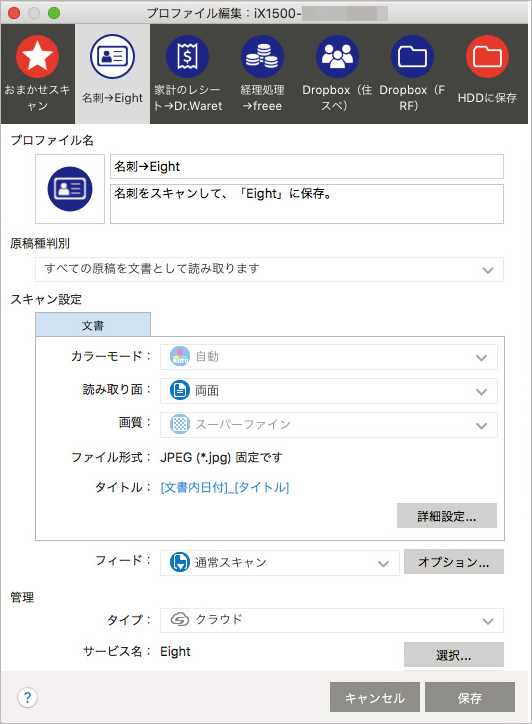Click the クラウド cloud type icon

[x=180, y=619]
